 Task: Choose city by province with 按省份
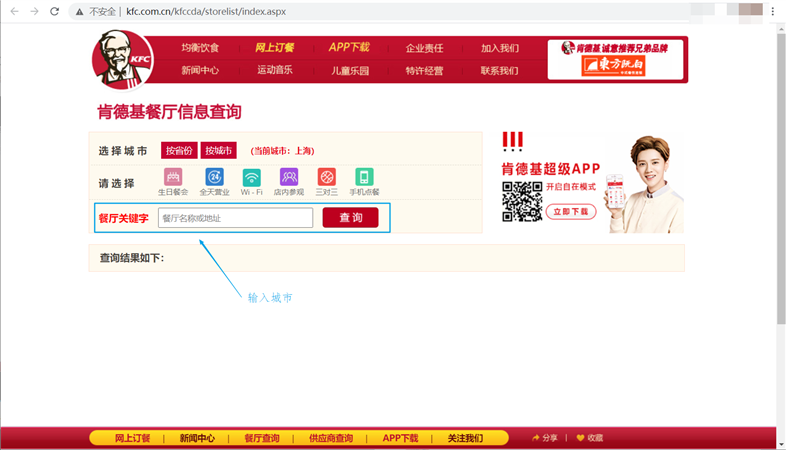coord(179,150)
